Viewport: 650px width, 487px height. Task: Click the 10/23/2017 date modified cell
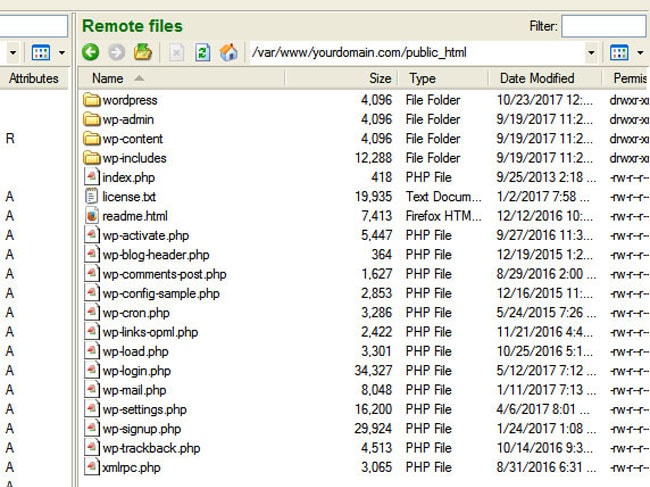(545, 100)
